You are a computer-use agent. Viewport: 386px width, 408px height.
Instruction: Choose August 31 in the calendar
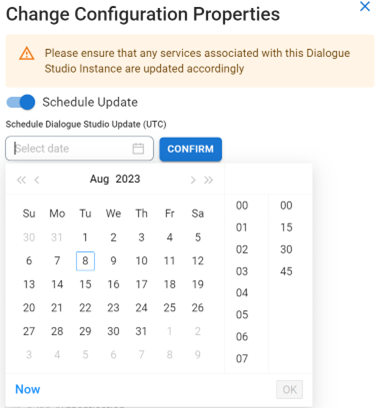pos(141,331)
